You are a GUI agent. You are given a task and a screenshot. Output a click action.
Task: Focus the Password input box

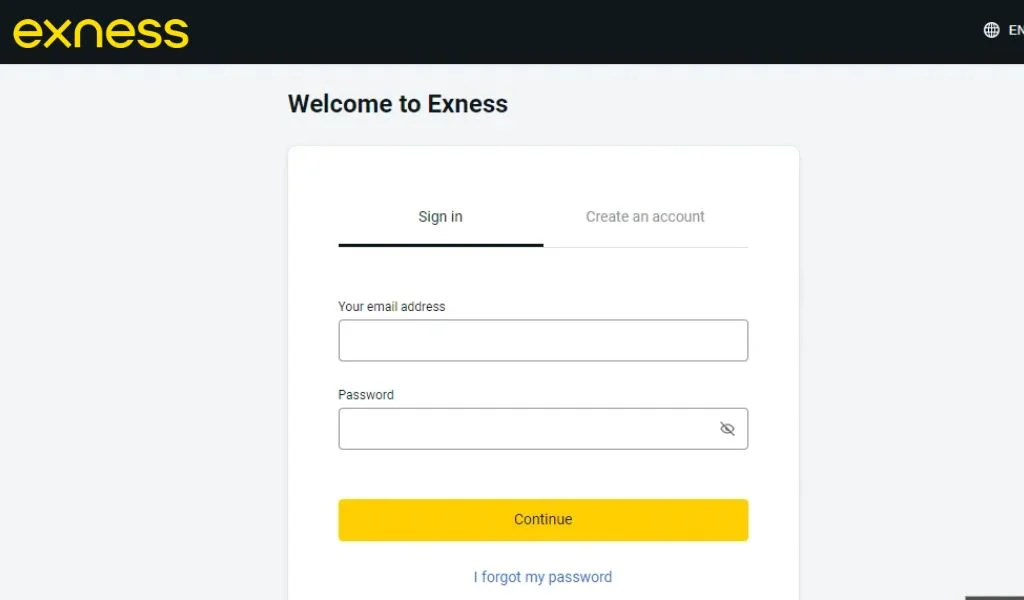point(520,428)
